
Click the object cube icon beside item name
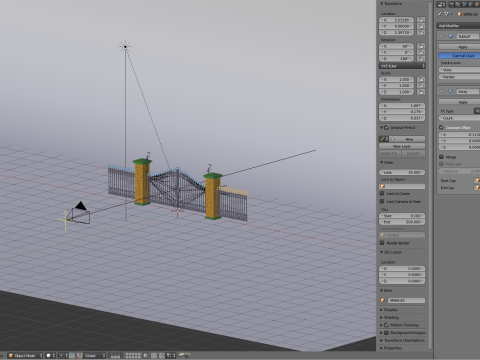click(x=383, y=300)
